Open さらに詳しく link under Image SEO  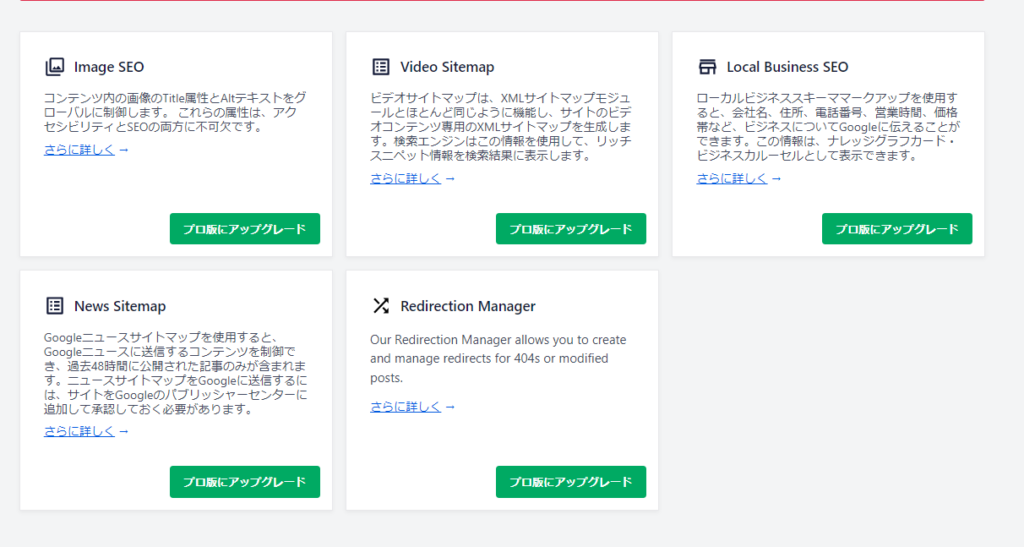[x=80, y=150]
